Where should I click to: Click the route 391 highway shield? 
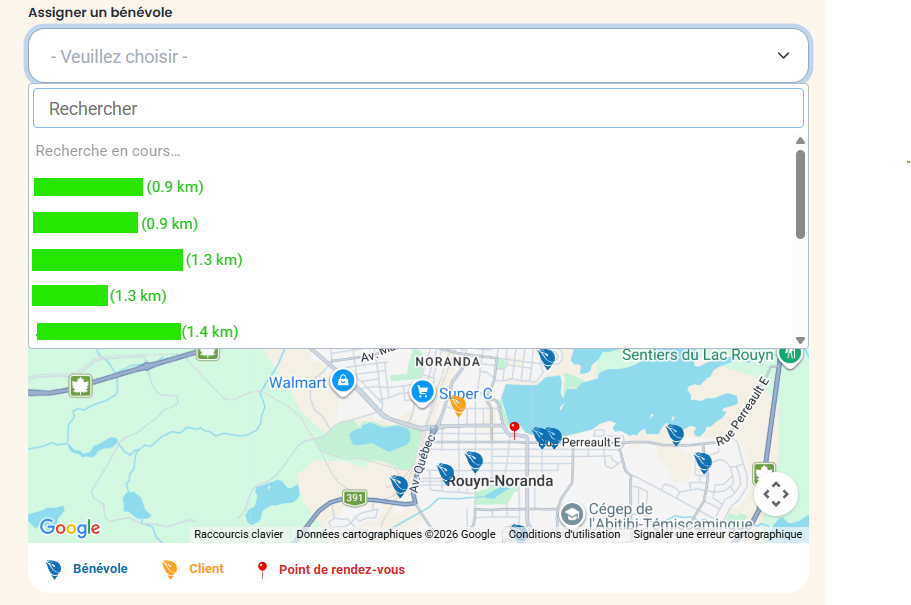click(354, 497)
